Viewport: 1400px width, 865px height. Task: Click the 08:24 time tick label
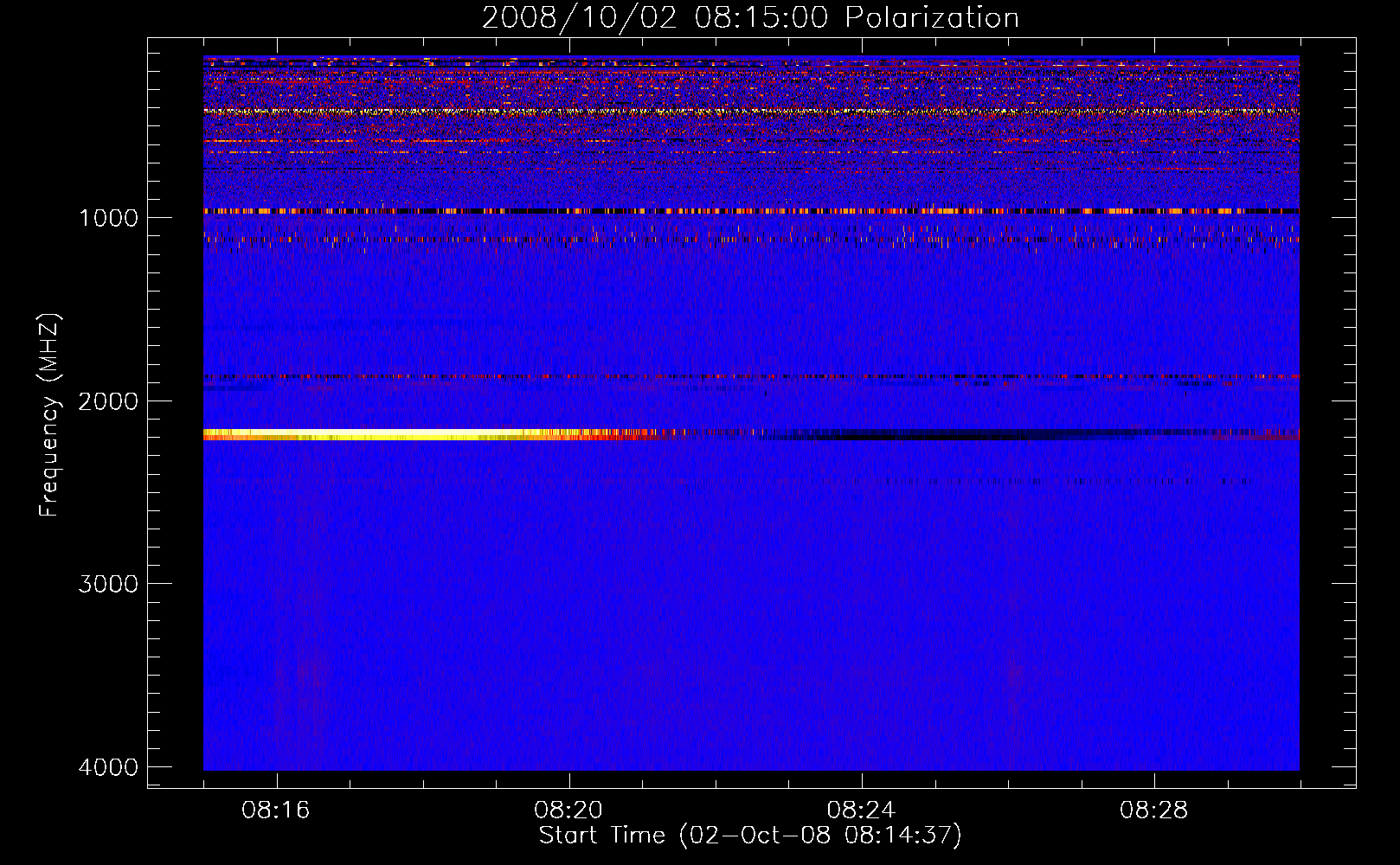[861, 811]
